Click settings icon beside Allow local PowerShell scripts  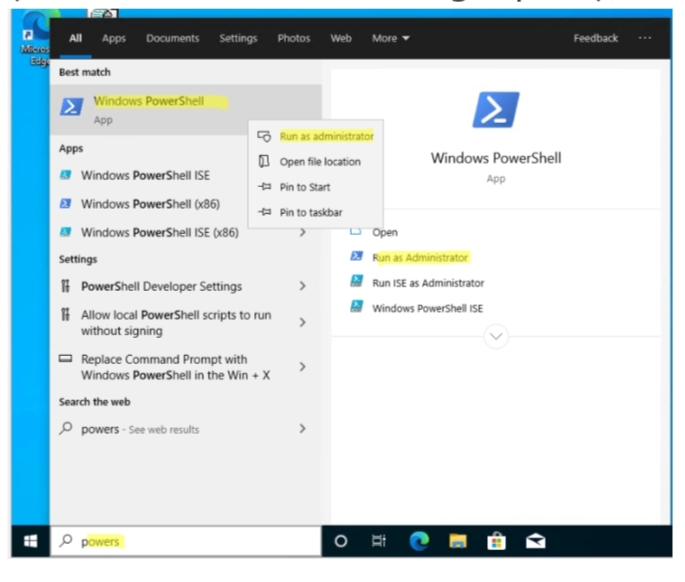click(x=65, y=314)
